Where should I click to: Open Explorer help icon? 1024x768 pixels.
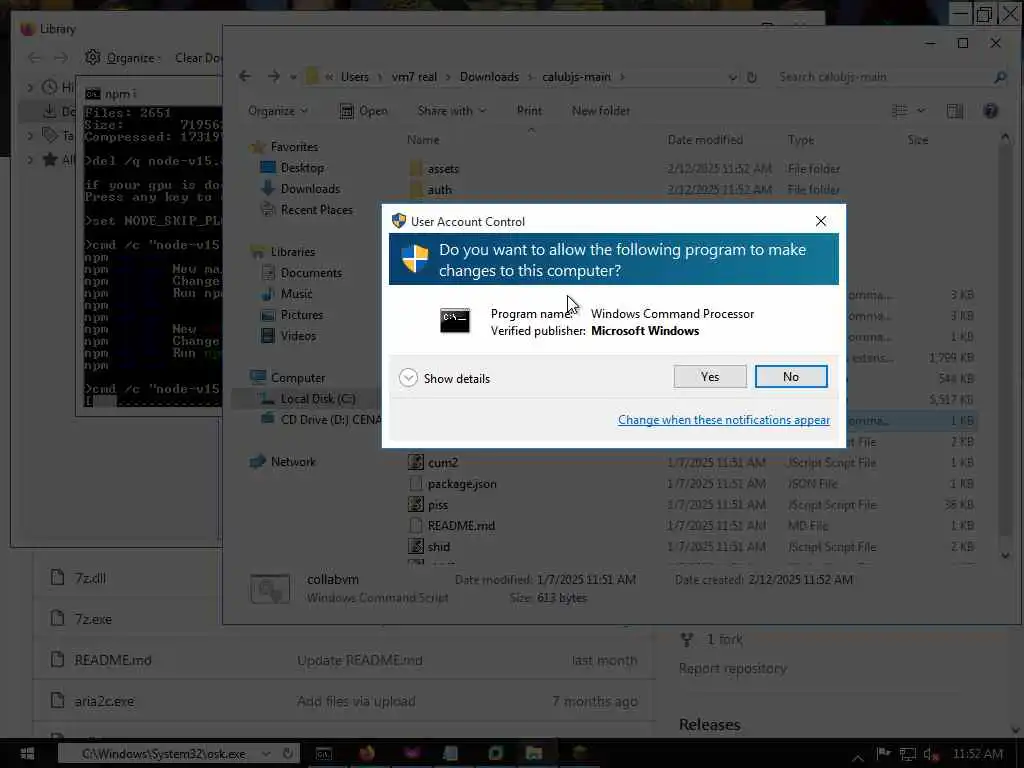990,111
